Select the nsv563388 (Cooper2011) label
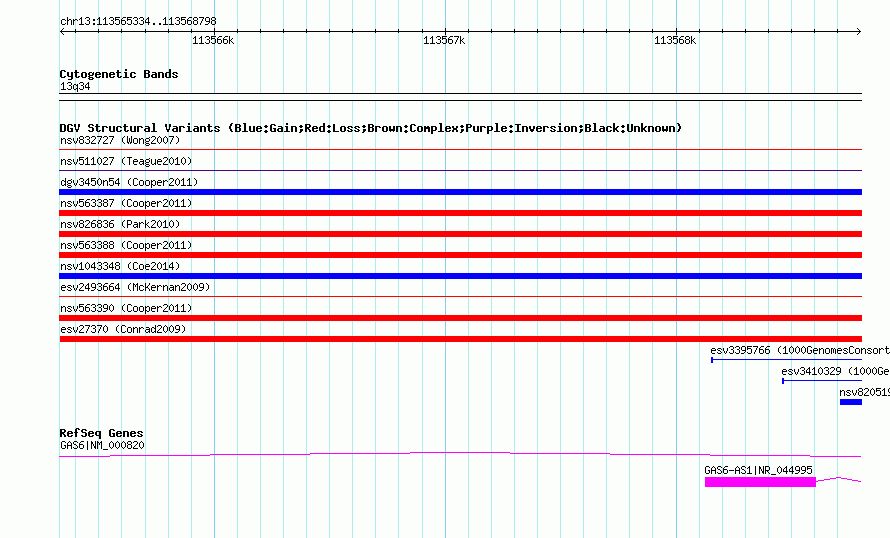Screen dimensions: 890x538 pos(126,245)
